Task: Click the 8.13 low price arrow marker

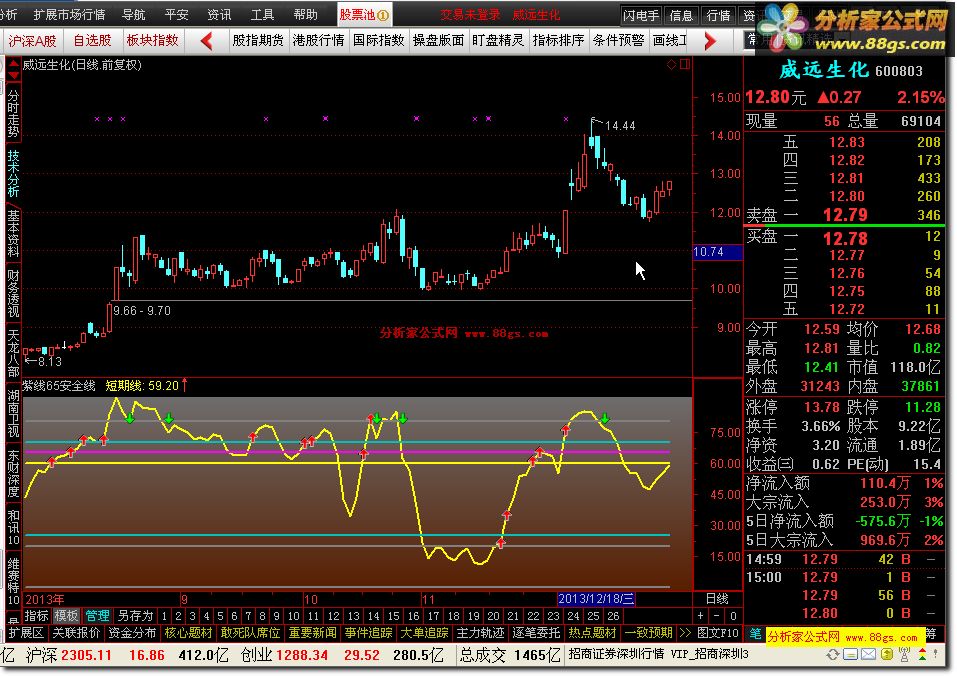Action: click(x=43, y=362)
